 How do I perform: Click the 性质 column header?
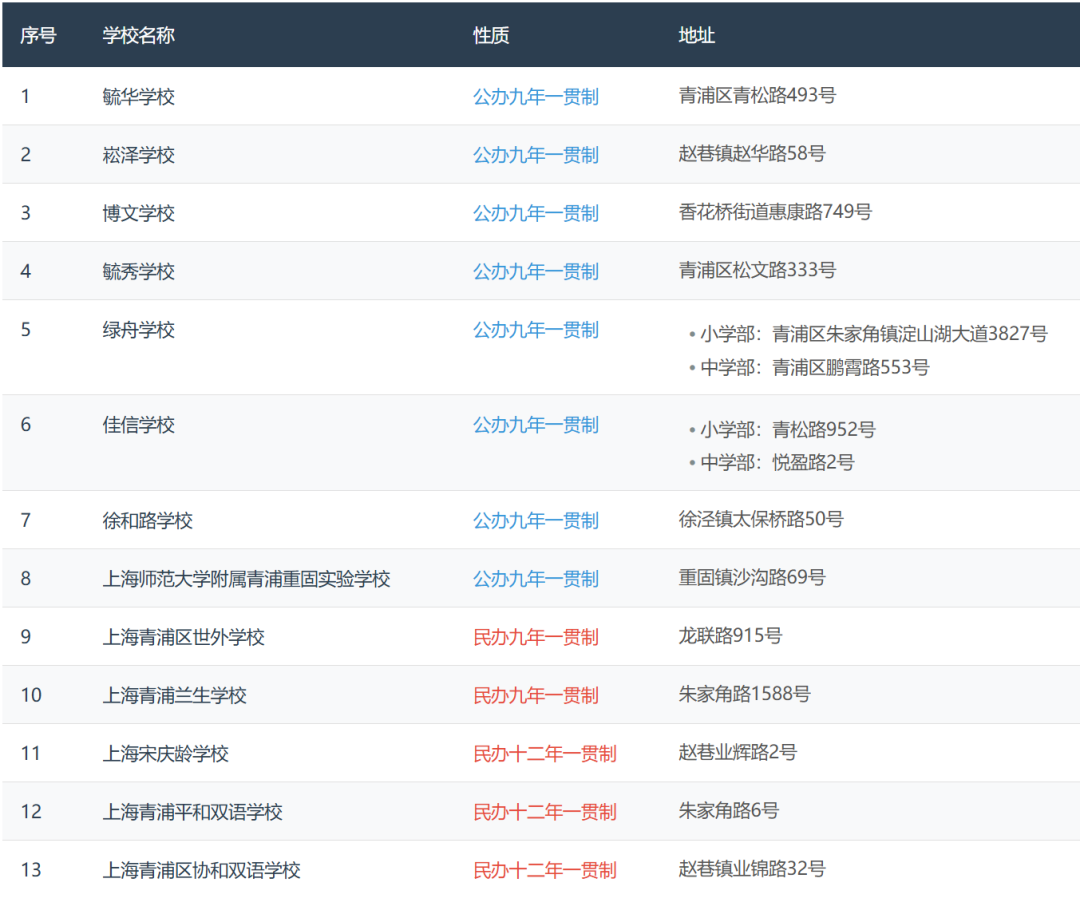491,35
